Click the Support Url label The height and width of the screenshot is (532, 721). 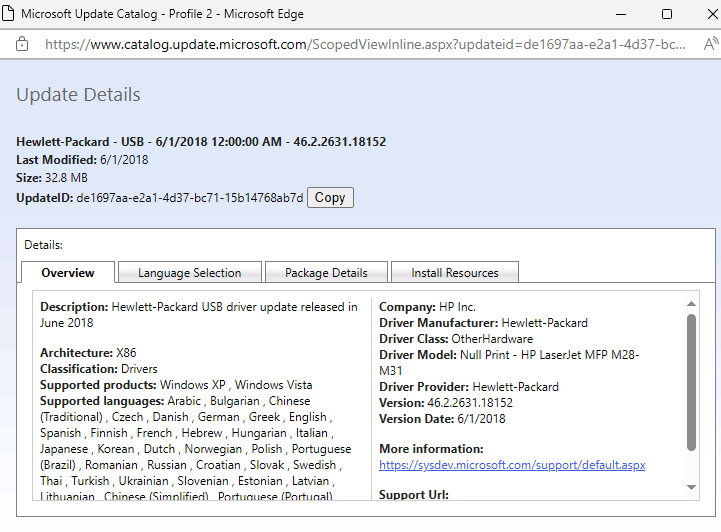point(413,495)
